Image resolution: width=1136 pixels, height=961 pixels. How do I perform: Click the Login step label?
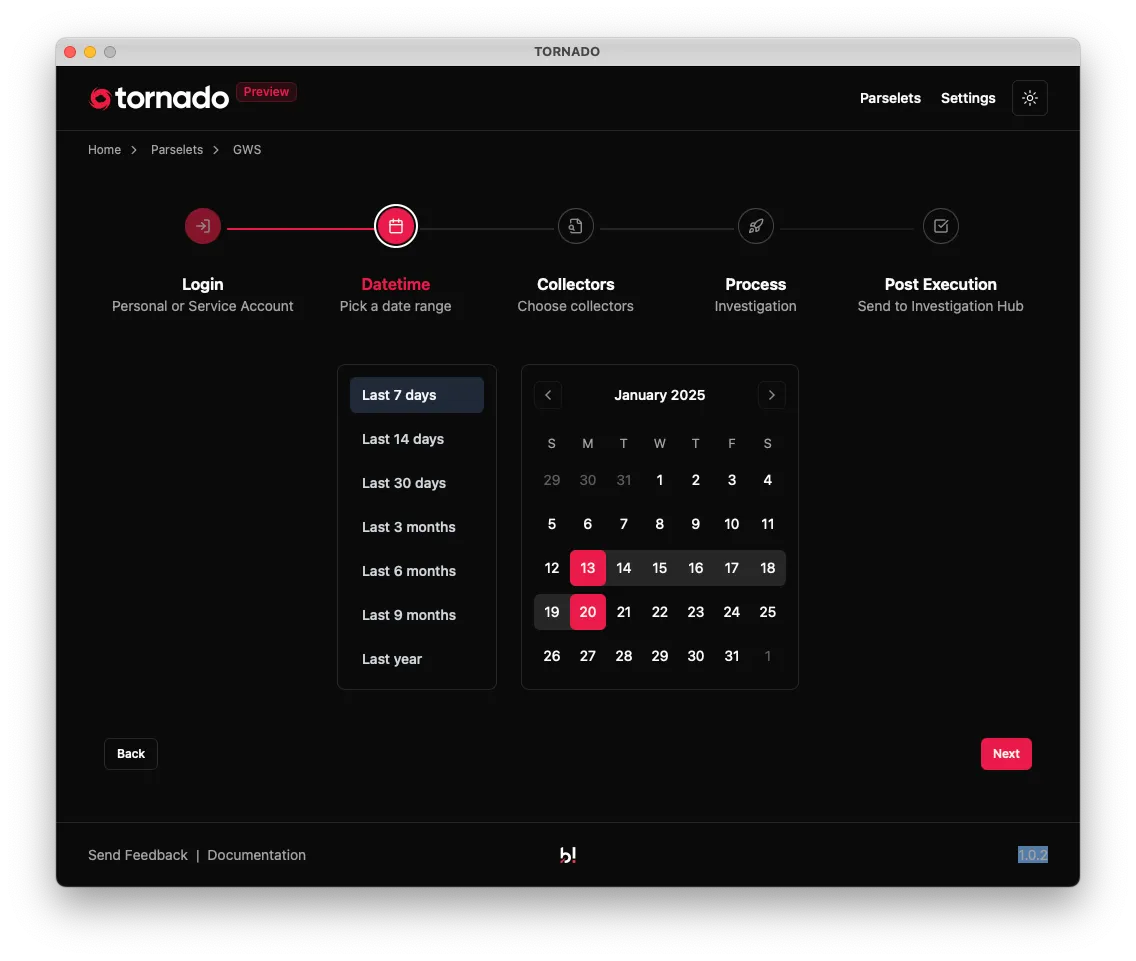point(203,284)
